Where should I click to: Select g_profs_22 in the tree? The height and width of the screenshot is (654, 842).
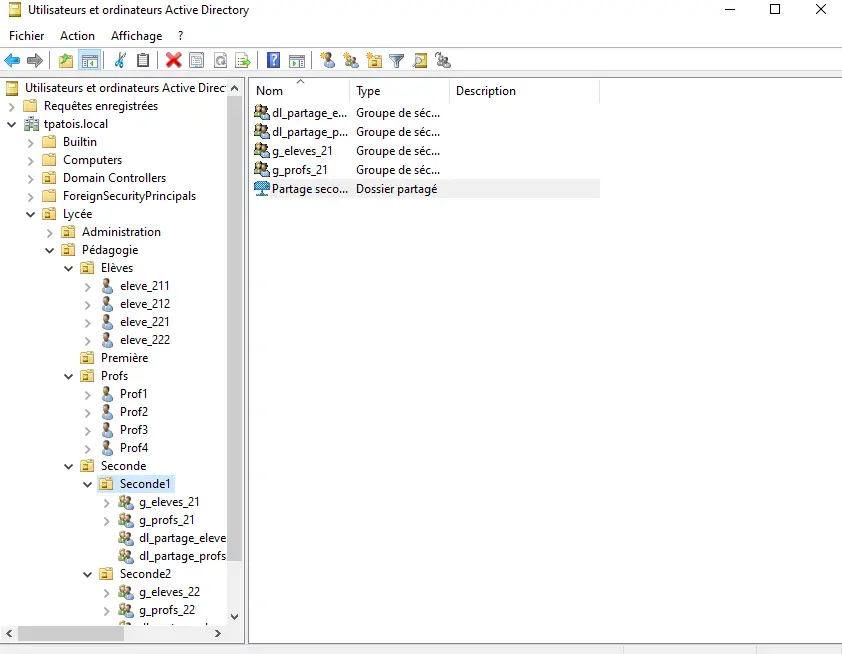pos(167,610)
